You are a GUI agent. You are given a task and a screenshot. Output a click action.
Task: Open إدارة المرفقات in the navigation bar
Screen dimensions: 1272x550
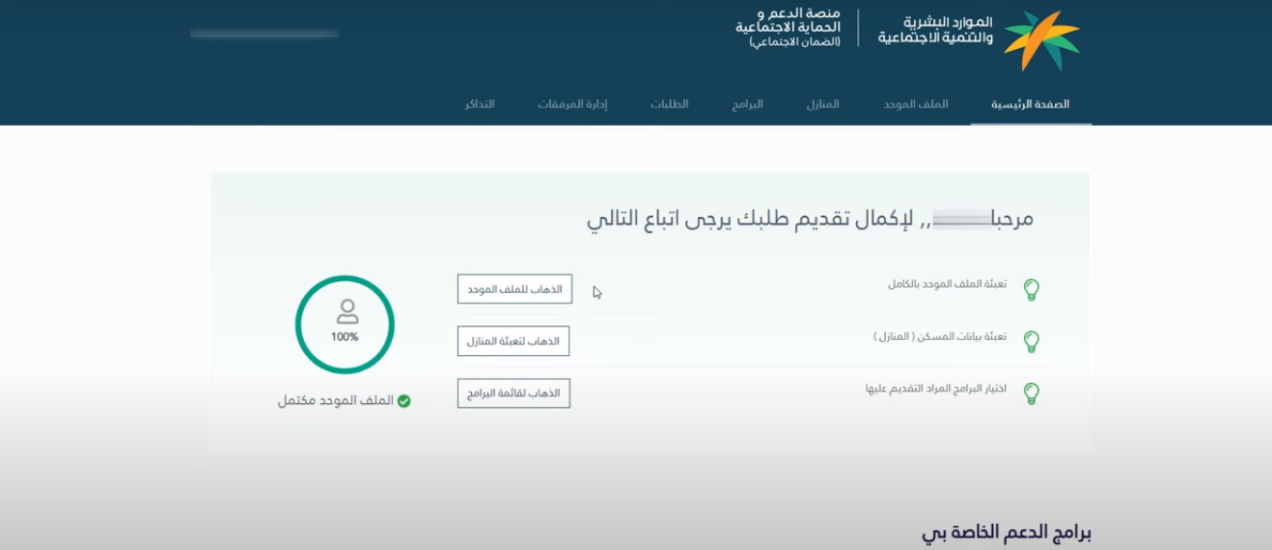[x=572, y=105]
